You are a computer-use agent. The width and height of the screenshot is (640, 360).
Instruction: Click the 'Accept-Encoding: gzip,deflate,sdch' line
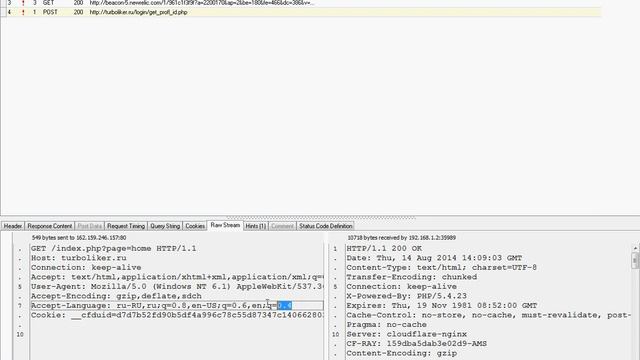(116, 296)
